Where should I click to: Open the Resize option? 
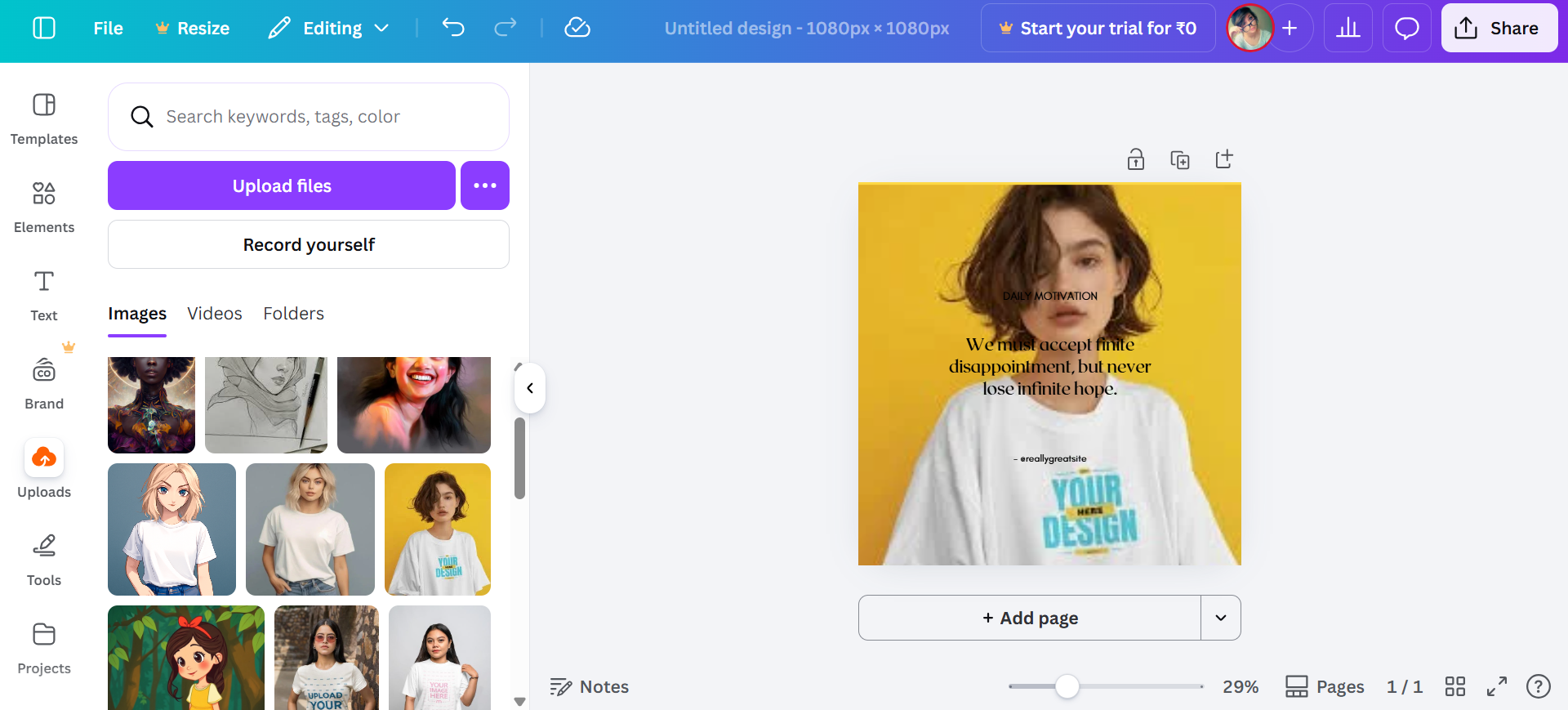click(193, 28)
